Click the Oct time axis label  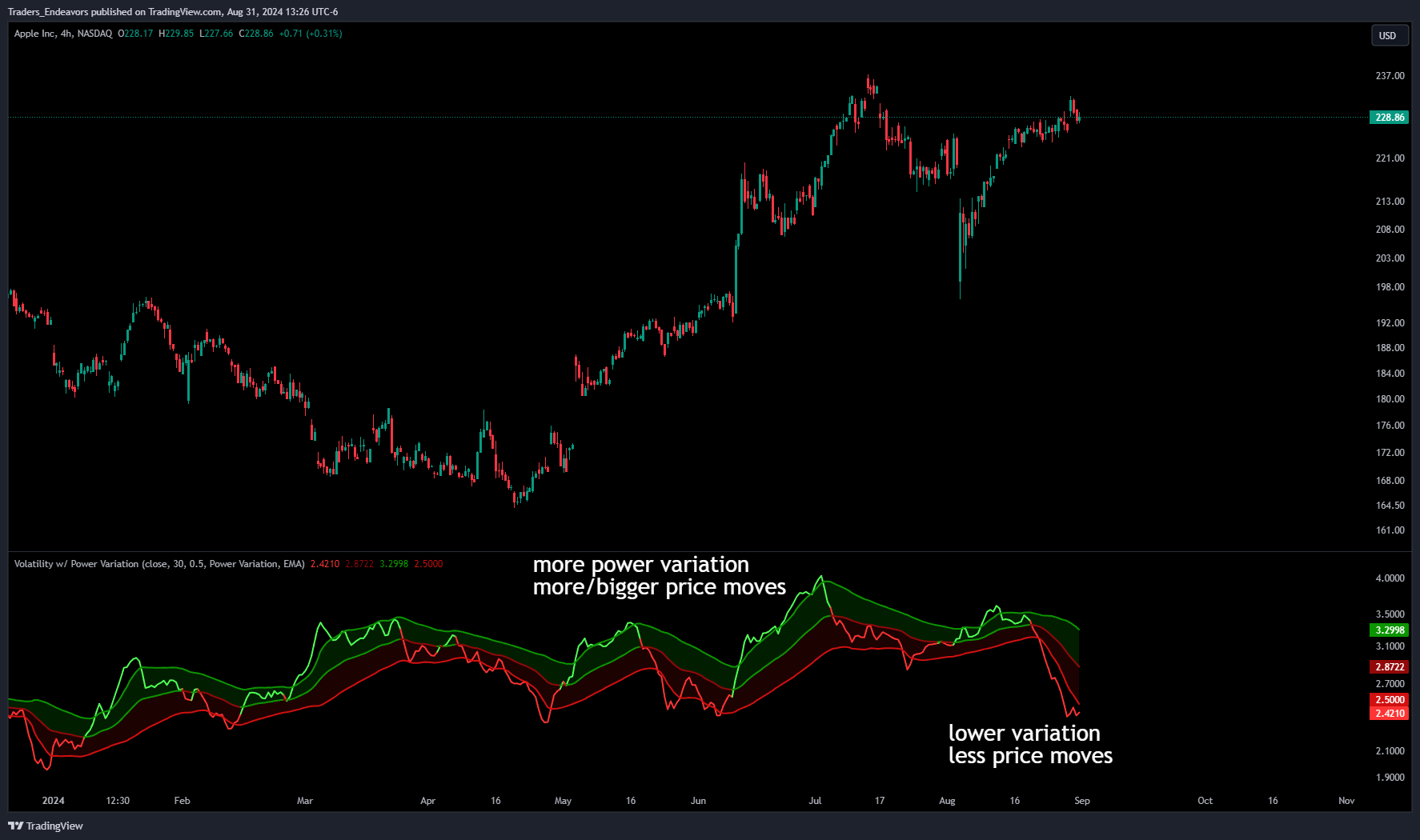(1205, 801)
